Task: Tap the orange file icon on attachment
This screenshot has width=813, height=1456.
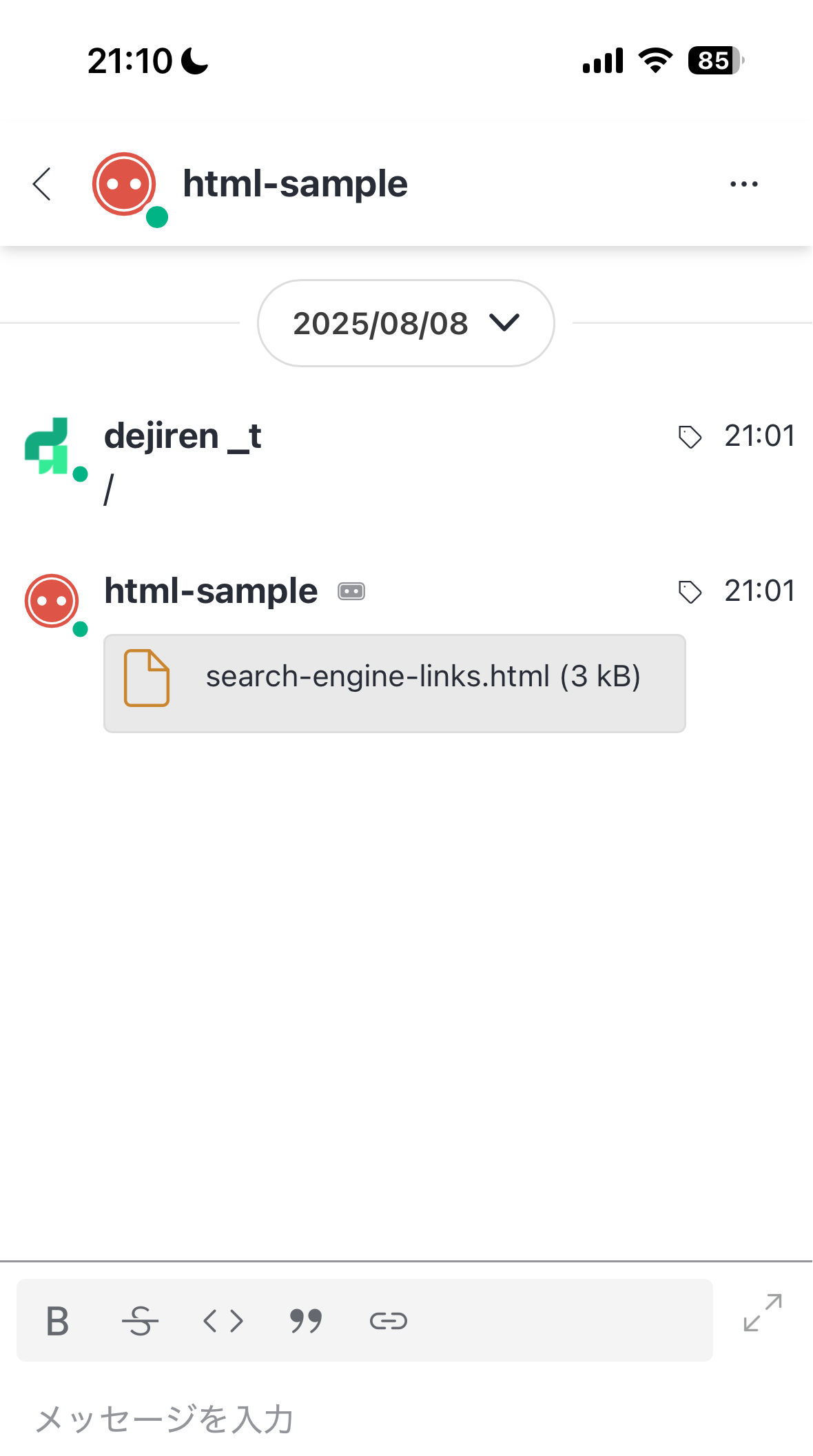Action: click(147, 678)
